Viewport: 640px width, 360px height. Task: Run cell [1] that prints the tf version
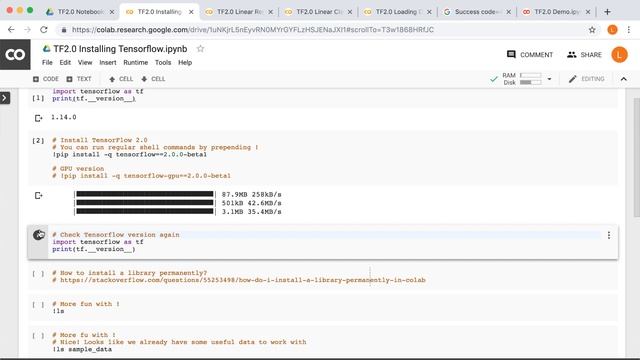pos(38,98)
